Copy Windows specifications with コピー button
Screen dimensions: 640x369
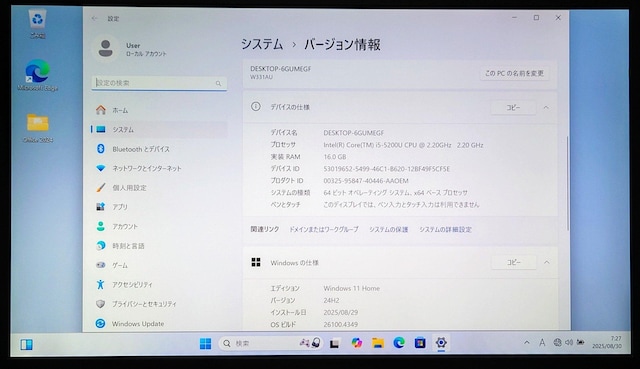tap(513, 262)
